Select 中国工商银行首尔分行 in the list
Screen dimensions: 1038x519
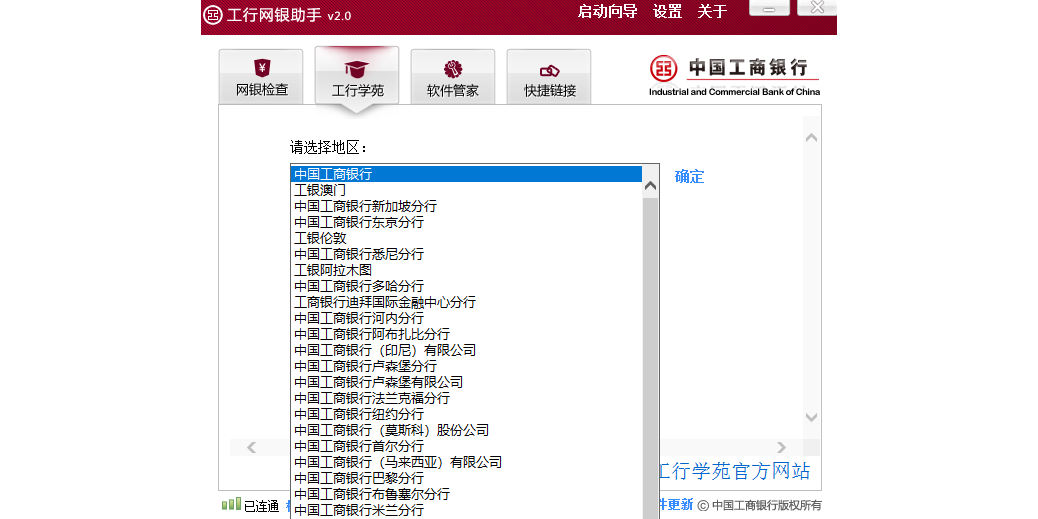(x=466, y=446)
